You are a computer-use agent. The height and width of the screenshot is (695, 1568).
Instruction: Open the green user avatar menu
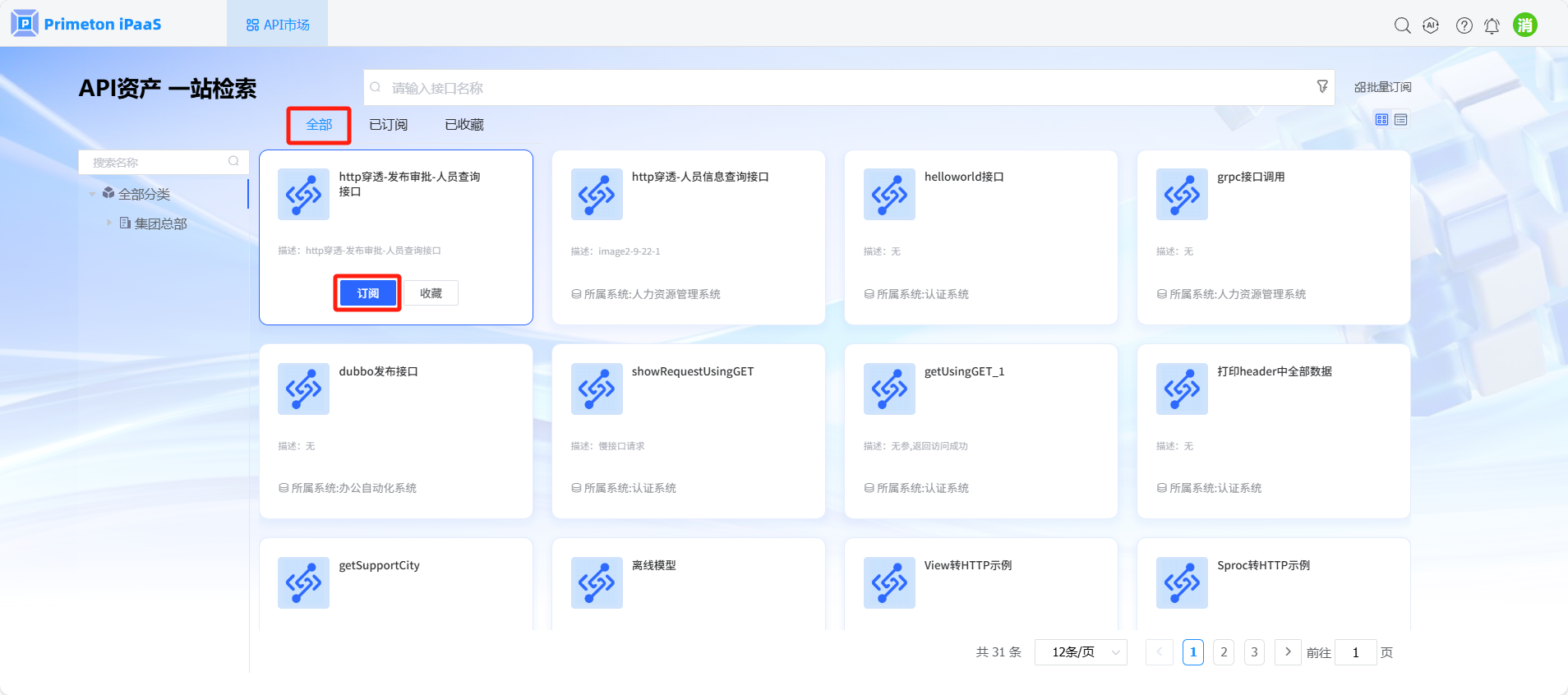[x=1525, y=25]
